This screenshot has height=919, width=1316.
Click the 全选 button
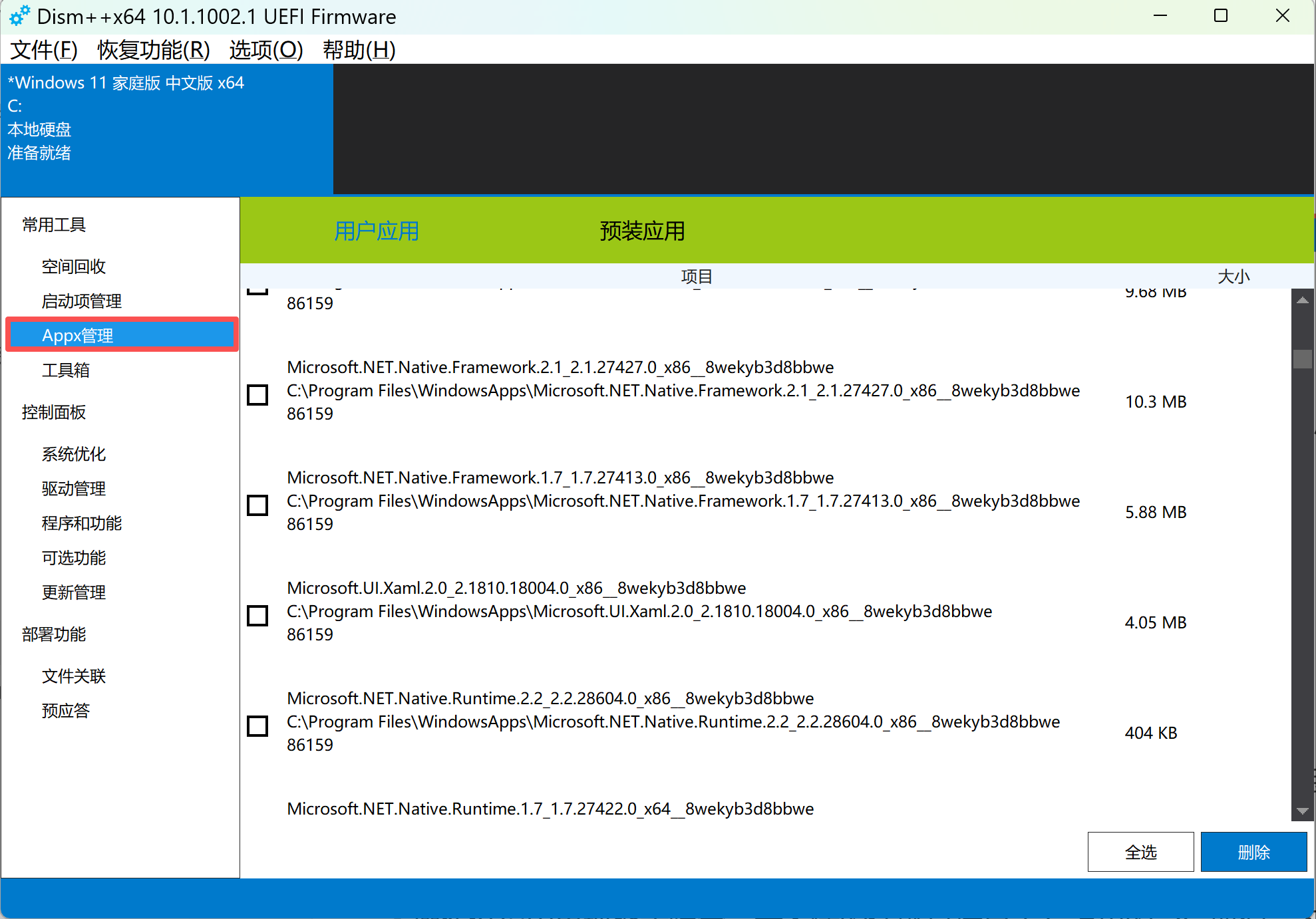(x=1140, y=852)
